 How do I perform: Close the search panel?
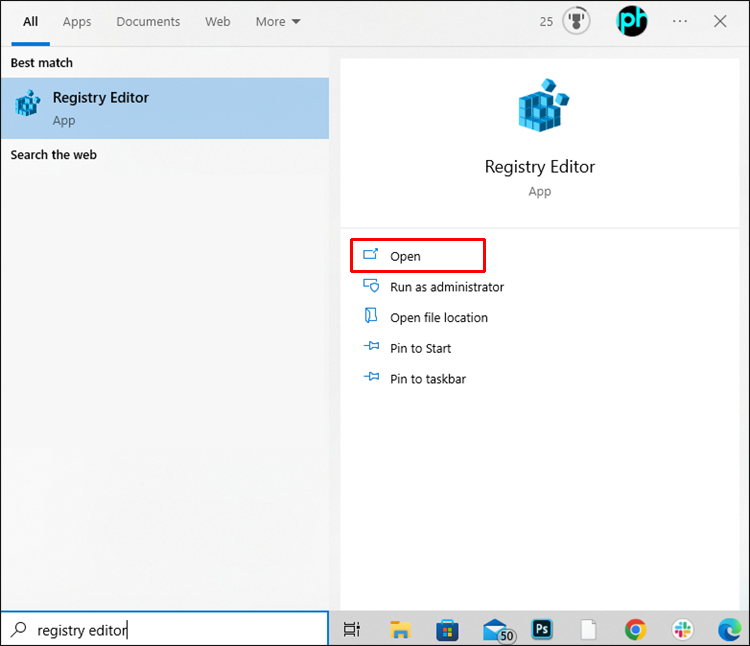point(720,21)
